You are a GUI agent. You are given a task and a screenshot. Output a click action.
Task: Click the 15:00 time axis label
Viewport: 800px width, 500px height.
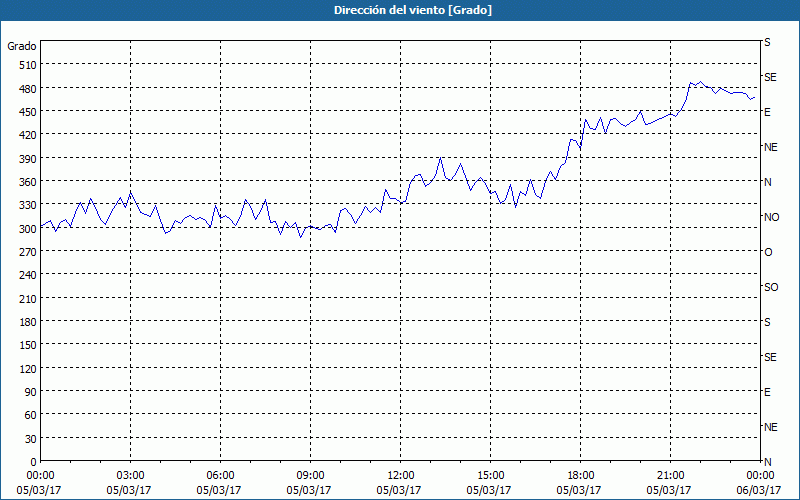[x=489, y=476]
